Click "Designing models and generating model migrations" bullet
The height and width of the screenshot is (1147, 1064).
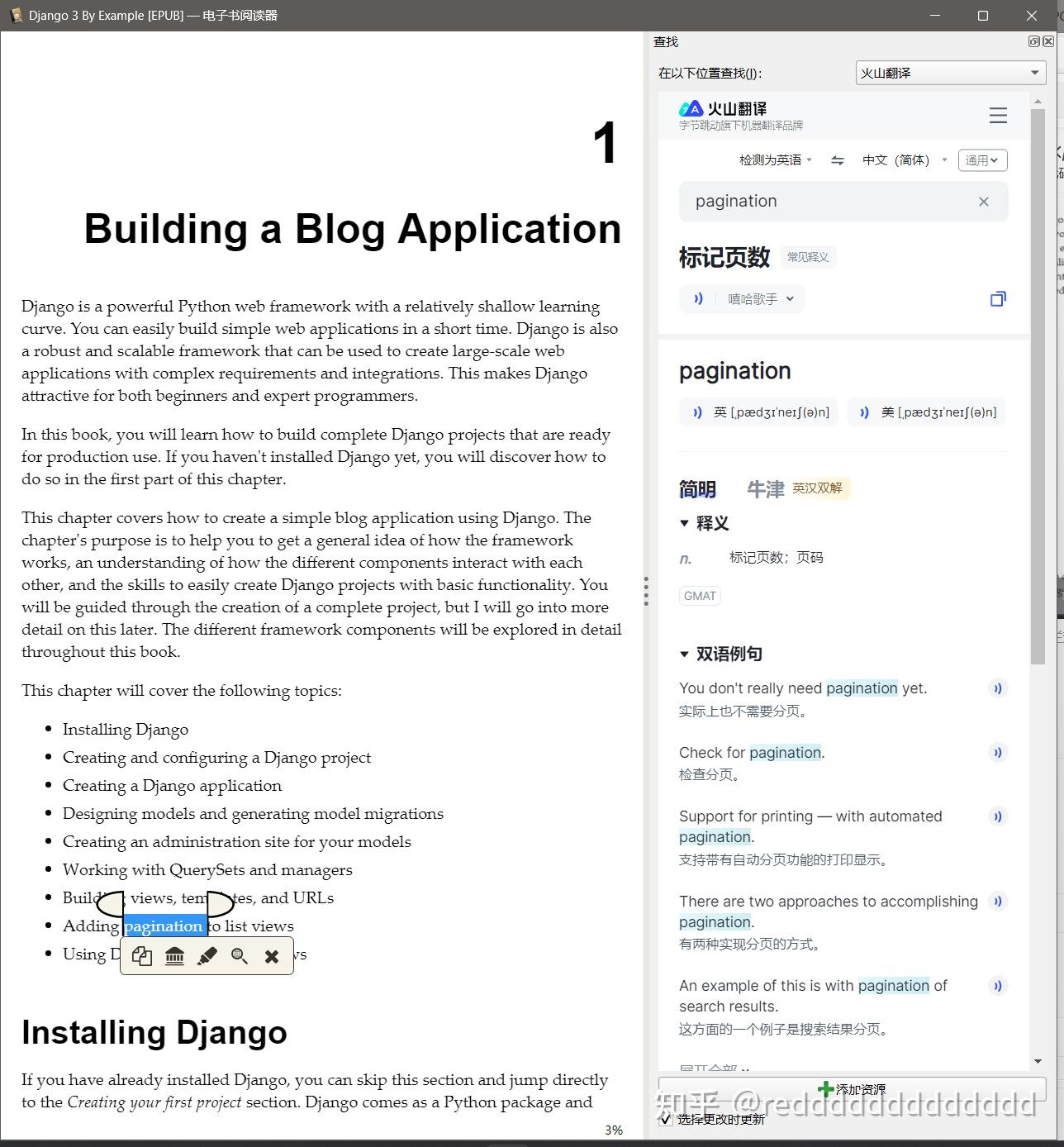(x=254, y=813)
